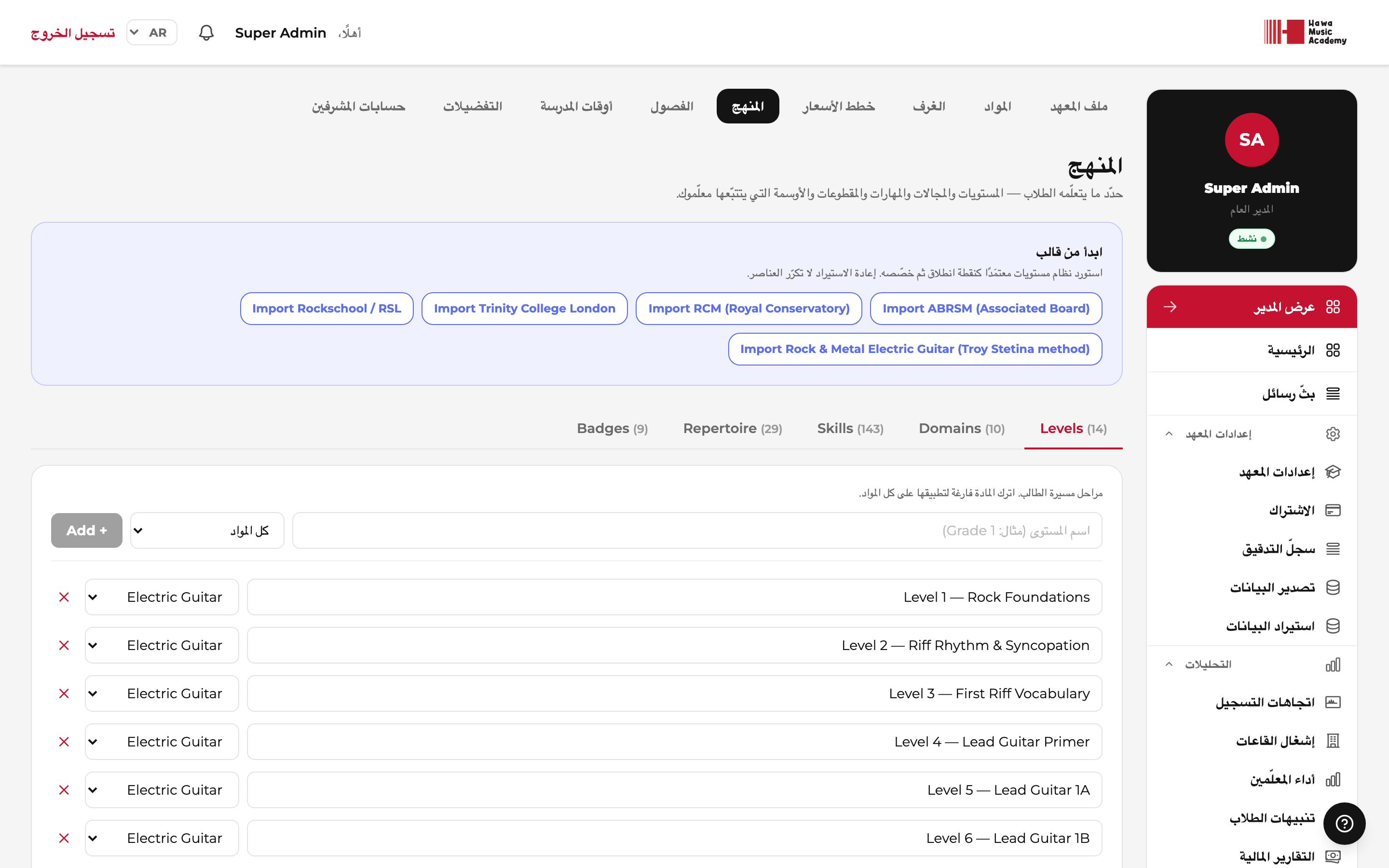Click the bar chart icon beside التحليلات

click(x=1333, y=665)
